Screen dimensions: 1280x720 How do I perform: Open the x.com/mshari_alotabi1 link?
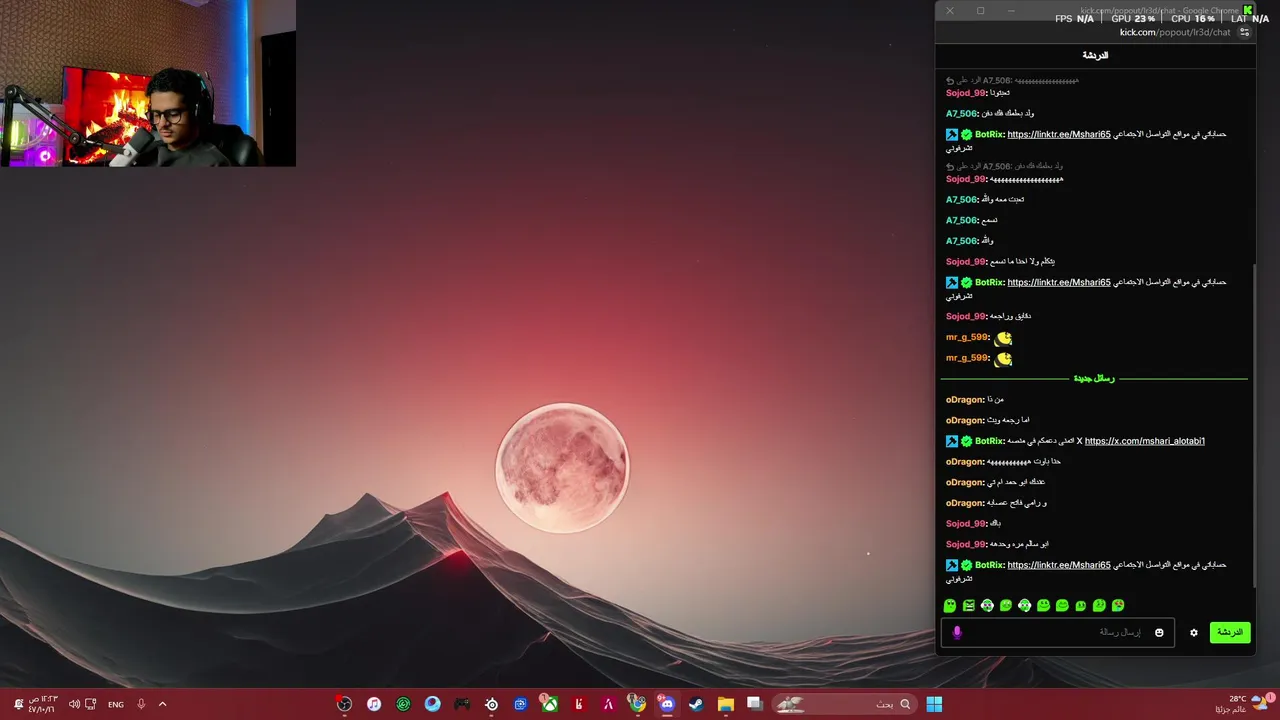(x=1144, y=441)
